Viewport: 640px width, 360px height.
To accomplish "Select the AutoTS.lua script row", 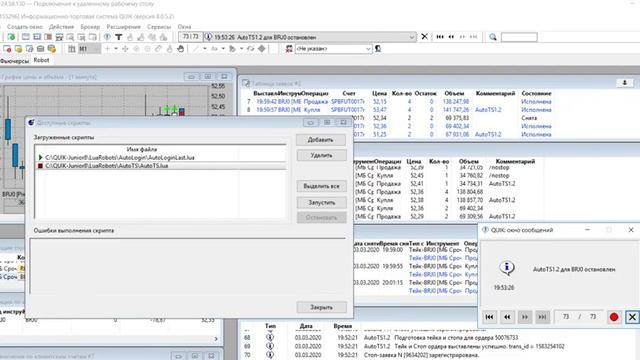I will pyautogui.click(x=161, y=166).
